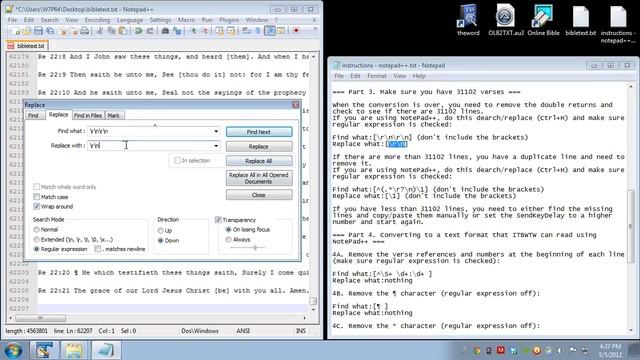
Task: Select the Extended search mode radio button
Action: click(37, 240)
